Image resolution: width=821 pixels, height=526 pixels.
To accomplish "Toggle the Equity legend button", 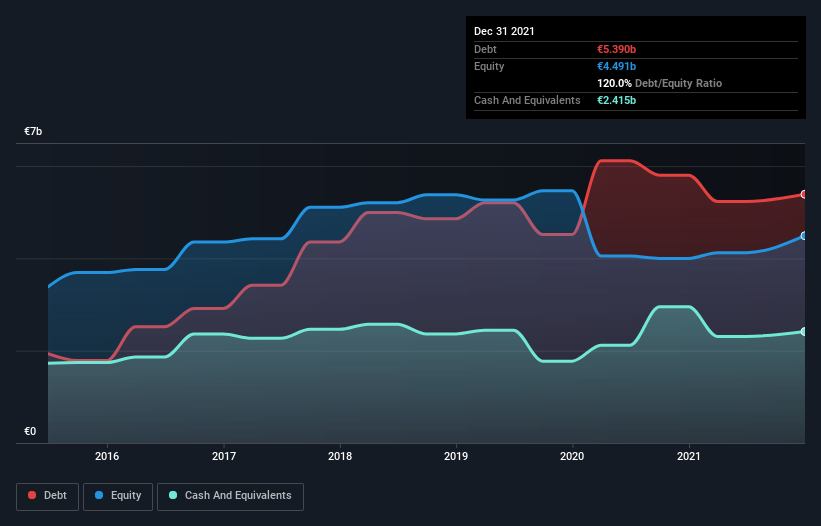I will click(x=118, y=496).
